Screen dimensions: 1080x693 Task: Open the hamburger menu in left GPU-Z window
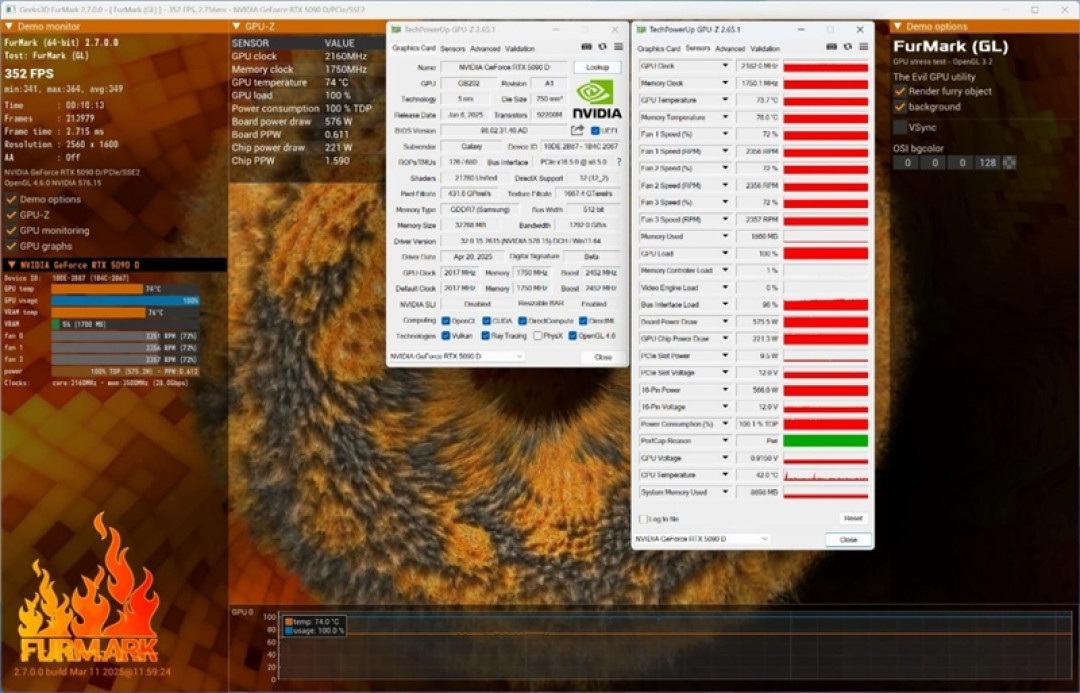(x=619, y=47)
